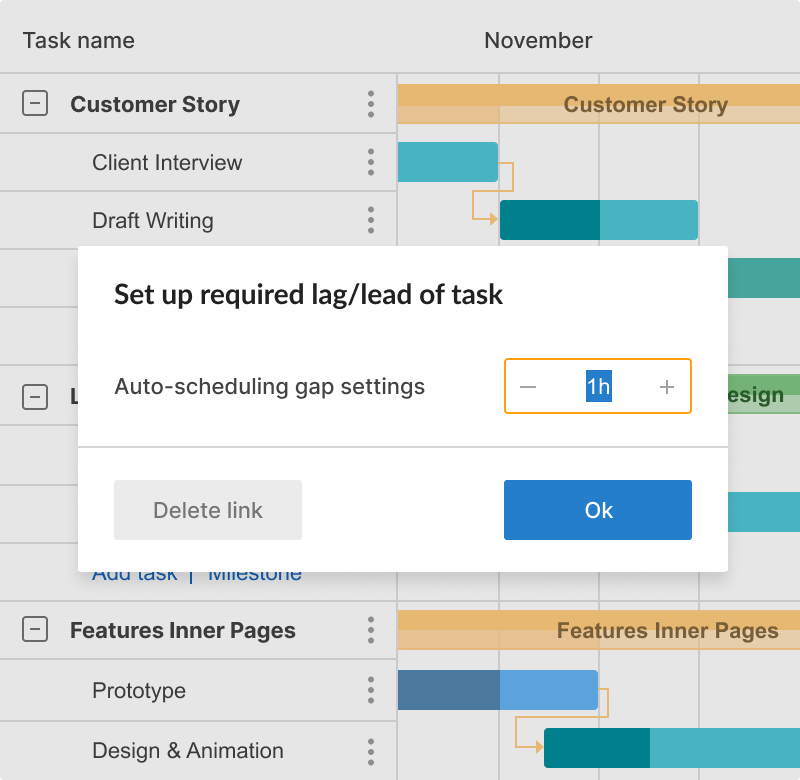Click the Draft Writing Gantt bar
This screenshot has height=780, width=800.
tap(598, 220)
